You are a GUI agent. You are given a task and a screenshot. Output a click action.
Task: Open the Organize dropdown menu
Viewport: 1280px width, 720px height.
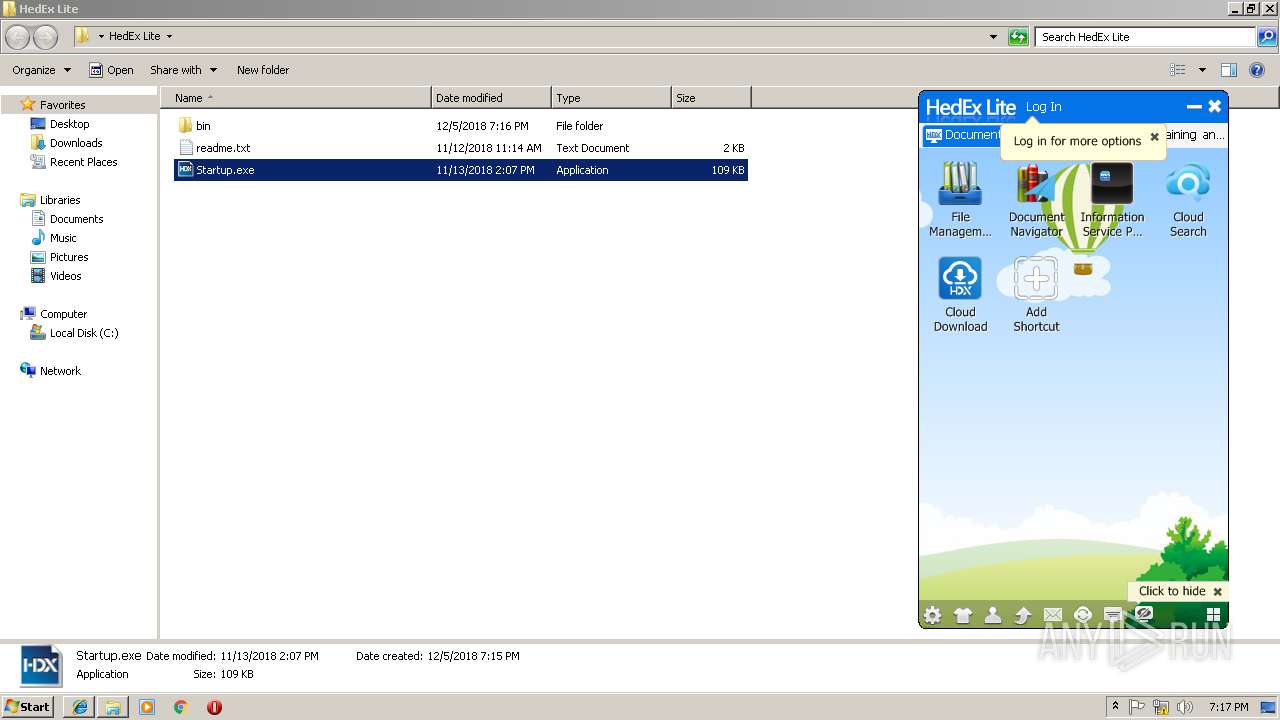click(41, 70)
